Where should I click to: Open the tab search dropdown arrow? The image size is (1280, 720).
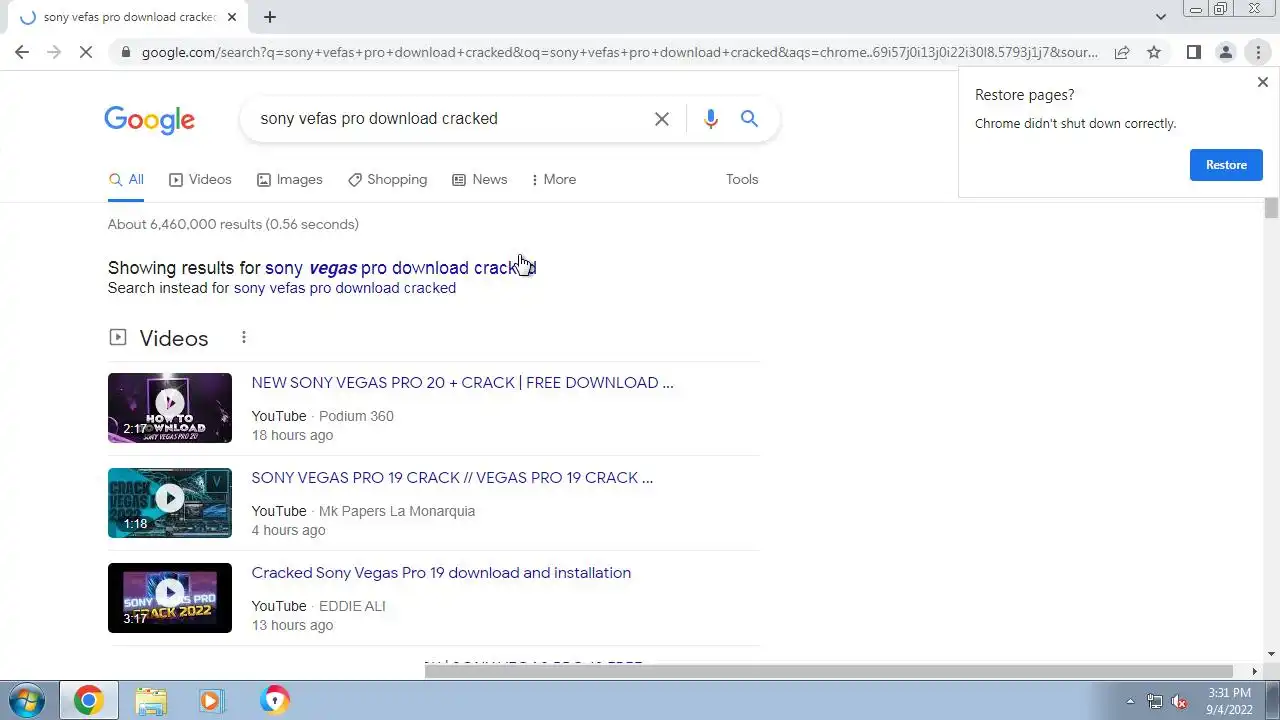click(x=1160, y=17)
